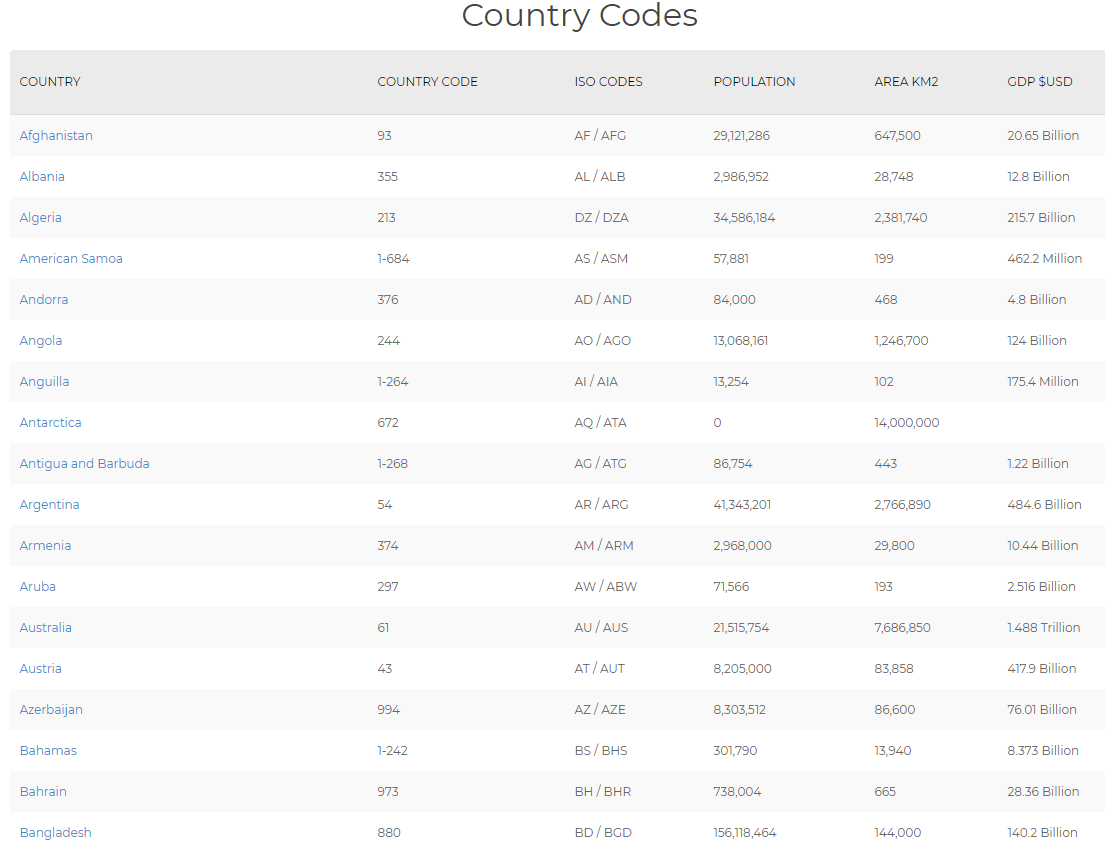This screenshot has width=1105, height=853.
Task: Open the Azerbaijan country link
Action: (51, 709)
